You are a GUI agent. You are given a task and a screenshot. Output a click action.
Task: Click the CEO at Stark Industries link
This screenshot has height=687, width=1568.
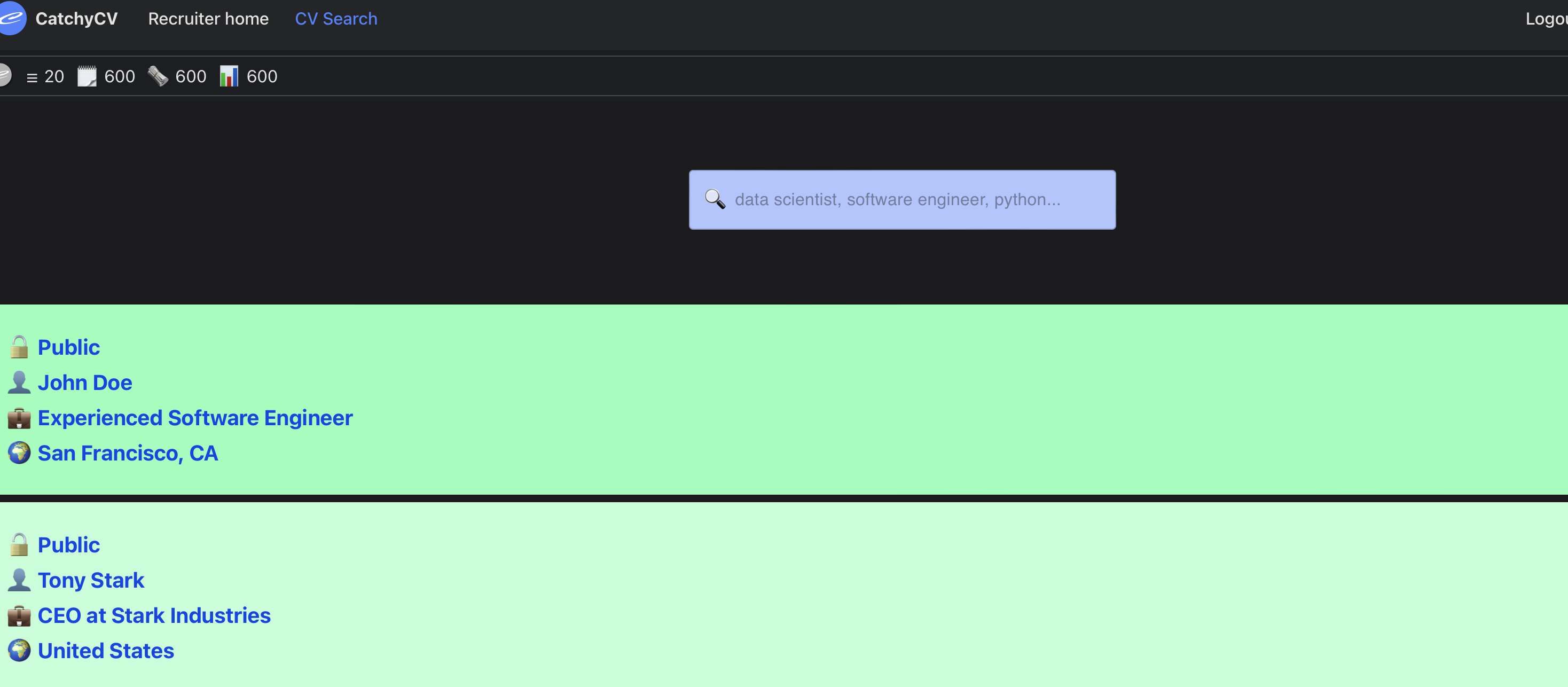coord(154,615)
